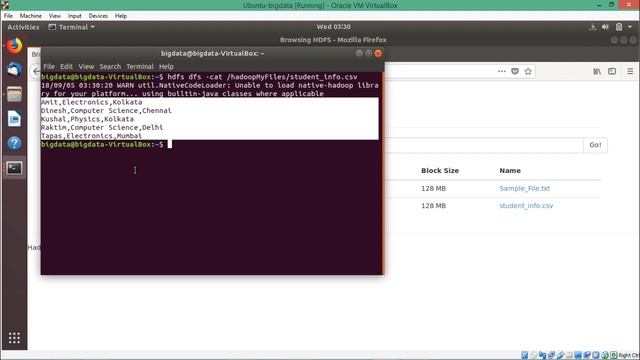This screenshot has width=640, height=360.
Task: Go back using Firefox back arrow
Action: point(36,71)
